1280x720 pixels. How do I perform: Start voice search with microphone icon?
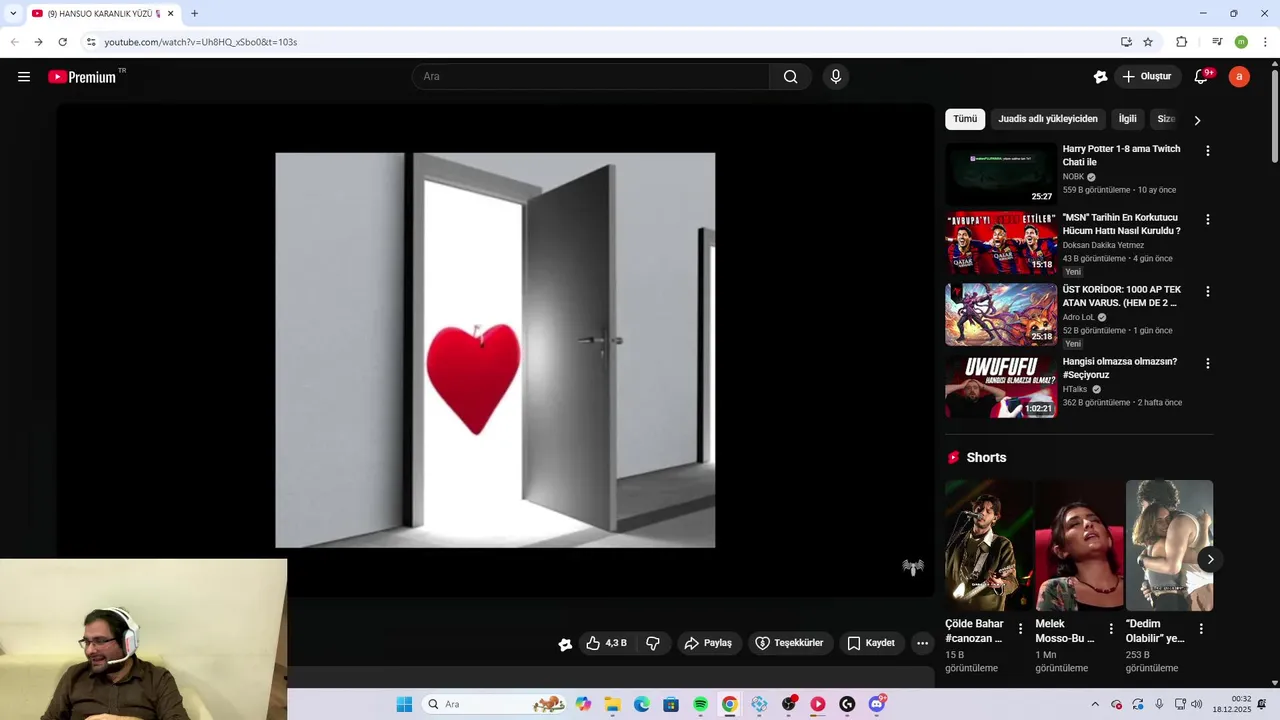tap(836, 77)
